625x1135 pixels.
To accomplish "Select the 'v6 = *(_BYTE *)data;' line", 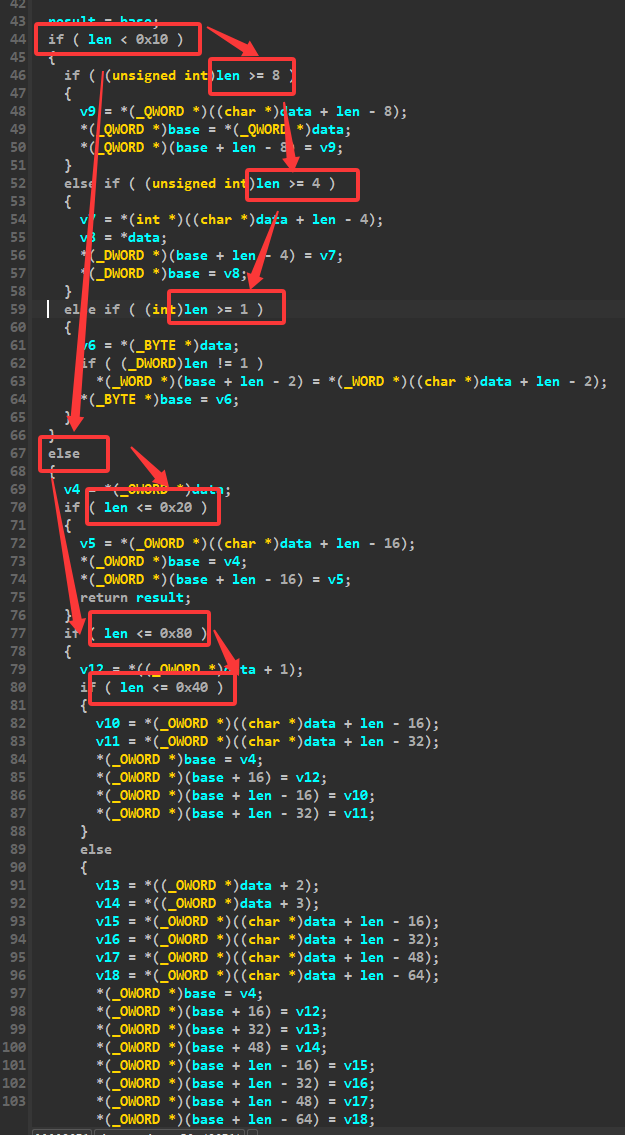I will click(159, 345).
